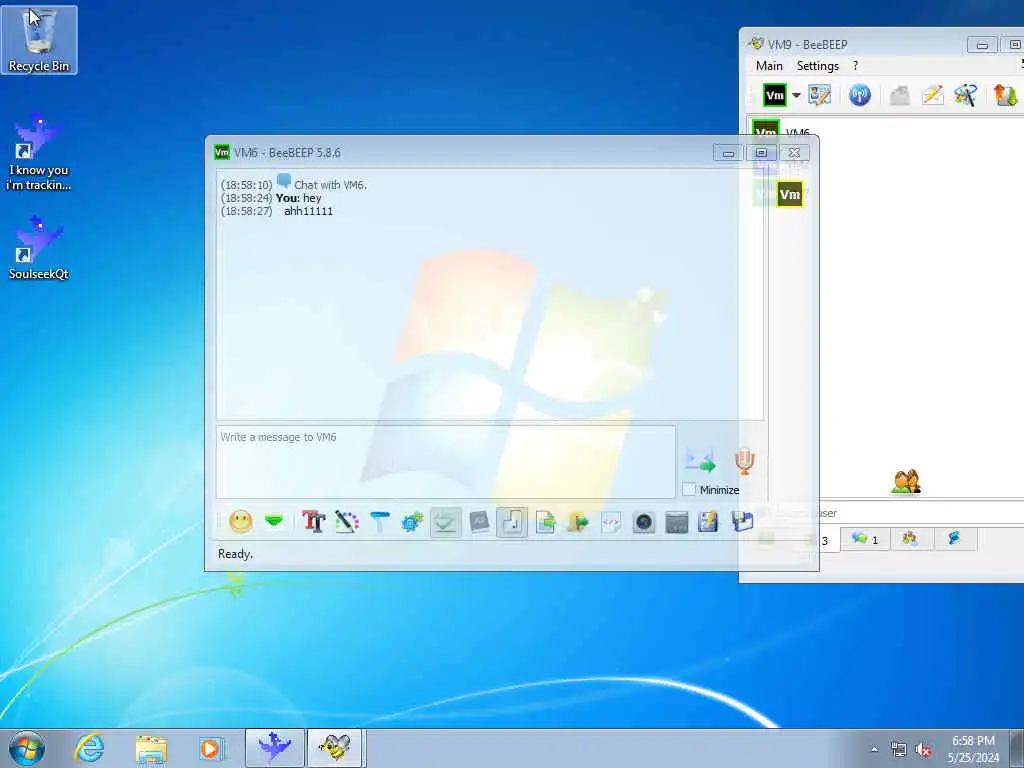Screen dimensions: 1024x768
Task: Click the folder with green arrow icon
Action: pyautogui.click(x=578, y=522)
